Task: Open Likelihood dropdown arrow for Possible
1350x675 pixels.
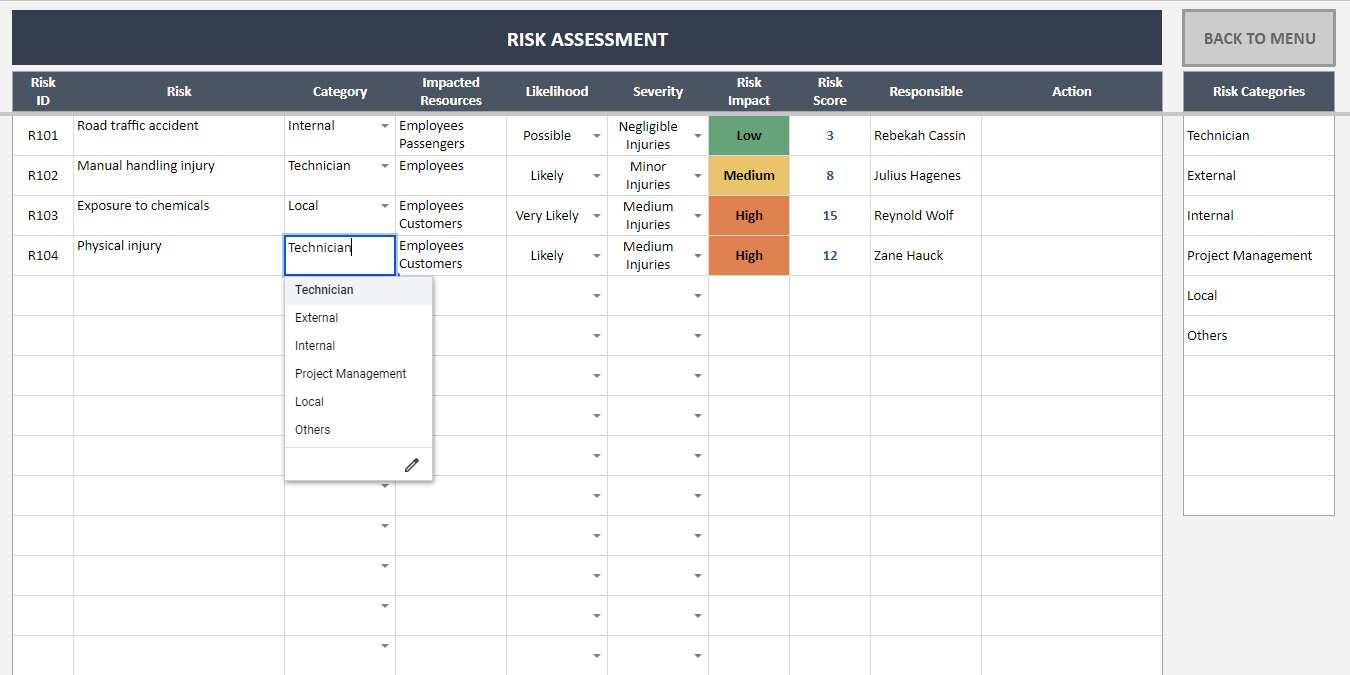Action: coord(597,136)
